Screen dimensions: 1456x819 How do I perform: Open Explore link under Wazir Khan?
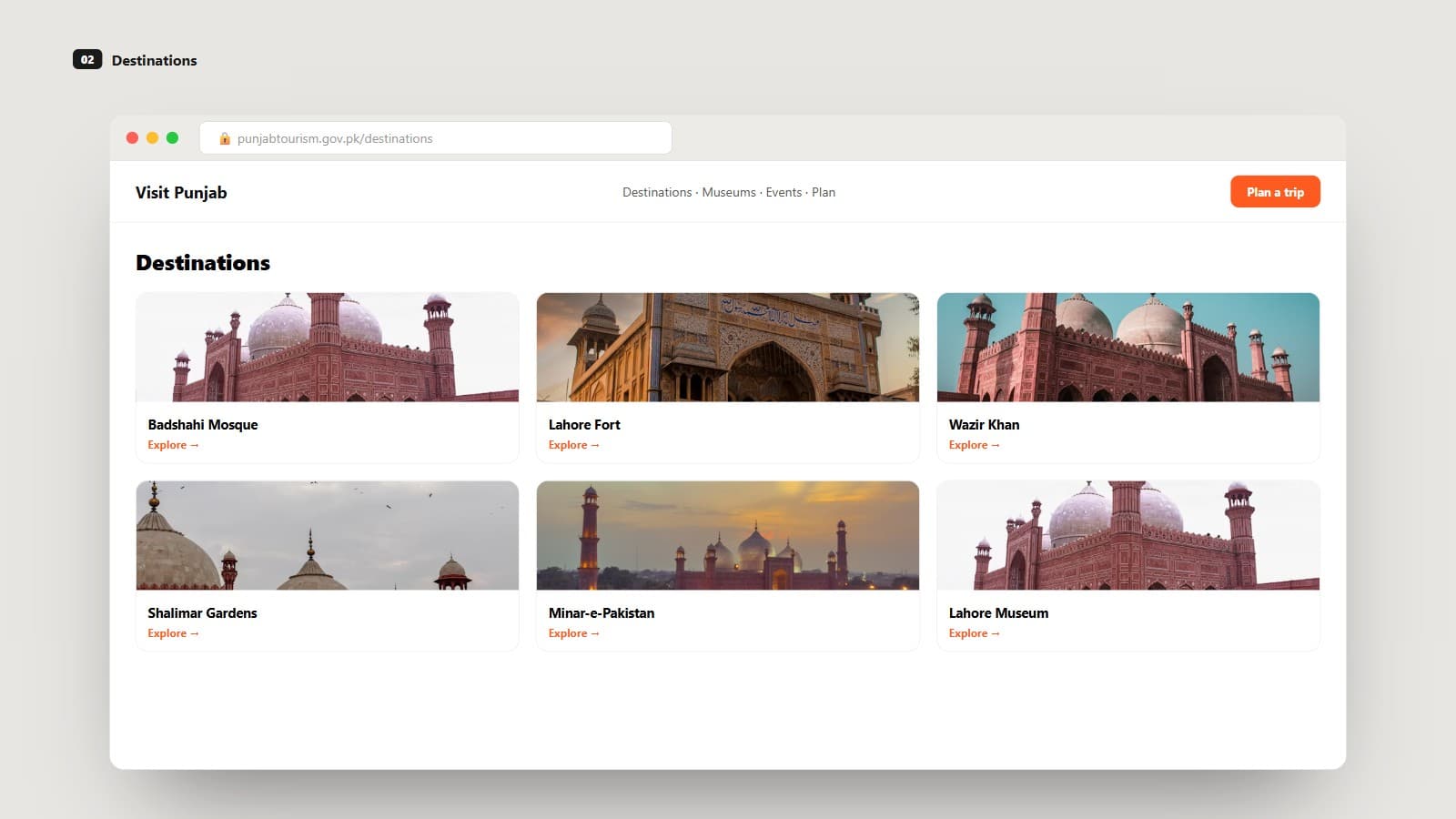974,445
